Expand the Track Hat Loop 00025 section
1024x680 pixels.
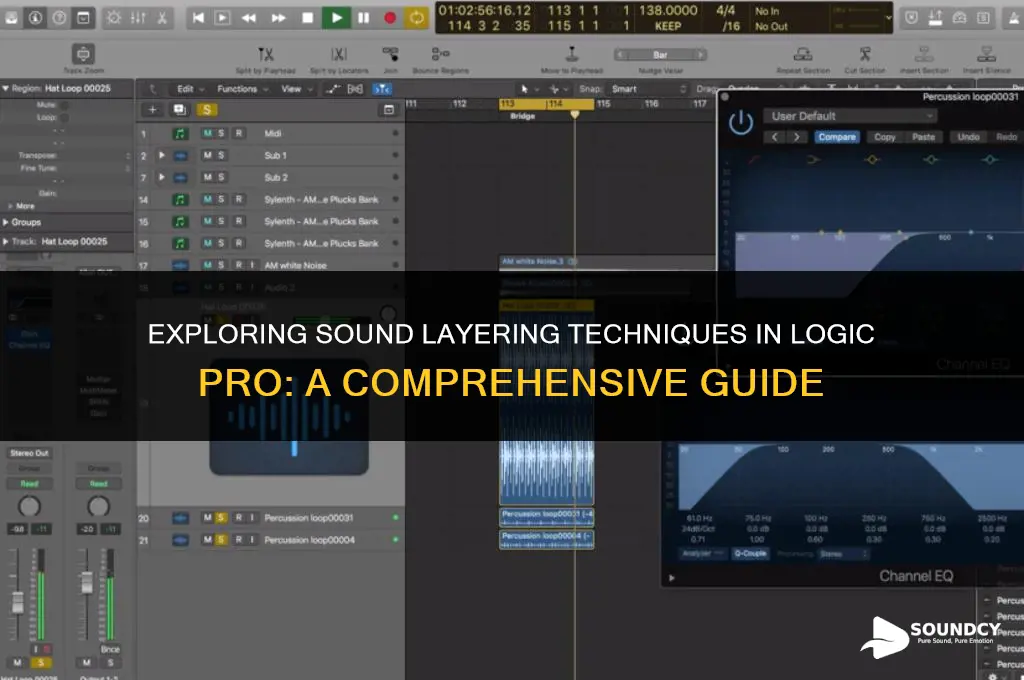5,242
